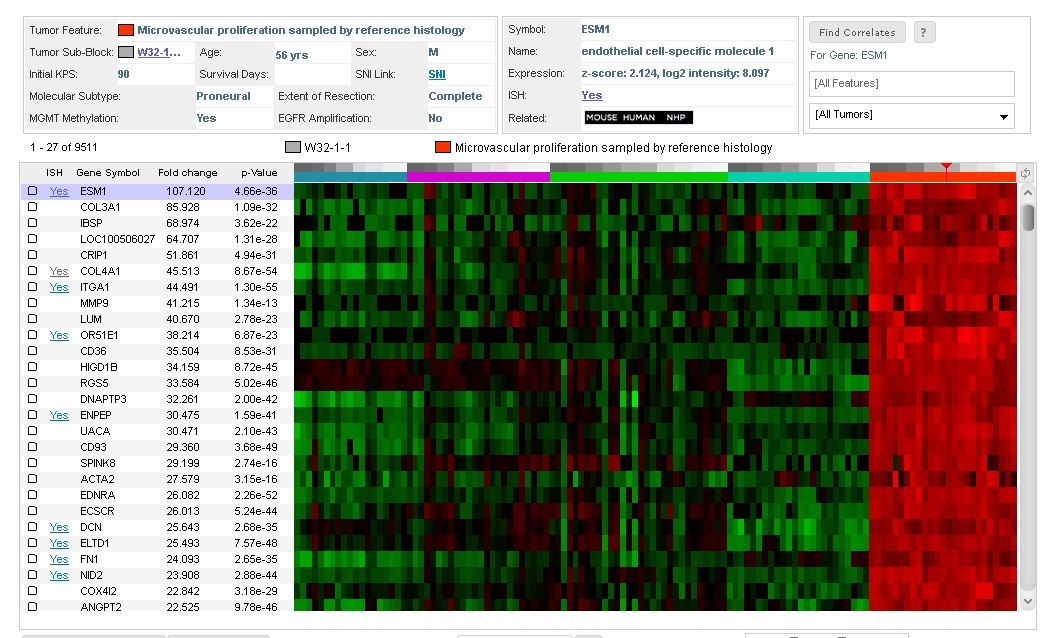Click the Microvascular proliferation legend swatch
Image resolution: width=1048 pixels, height=638 pixels.
(x=442, y=147)
